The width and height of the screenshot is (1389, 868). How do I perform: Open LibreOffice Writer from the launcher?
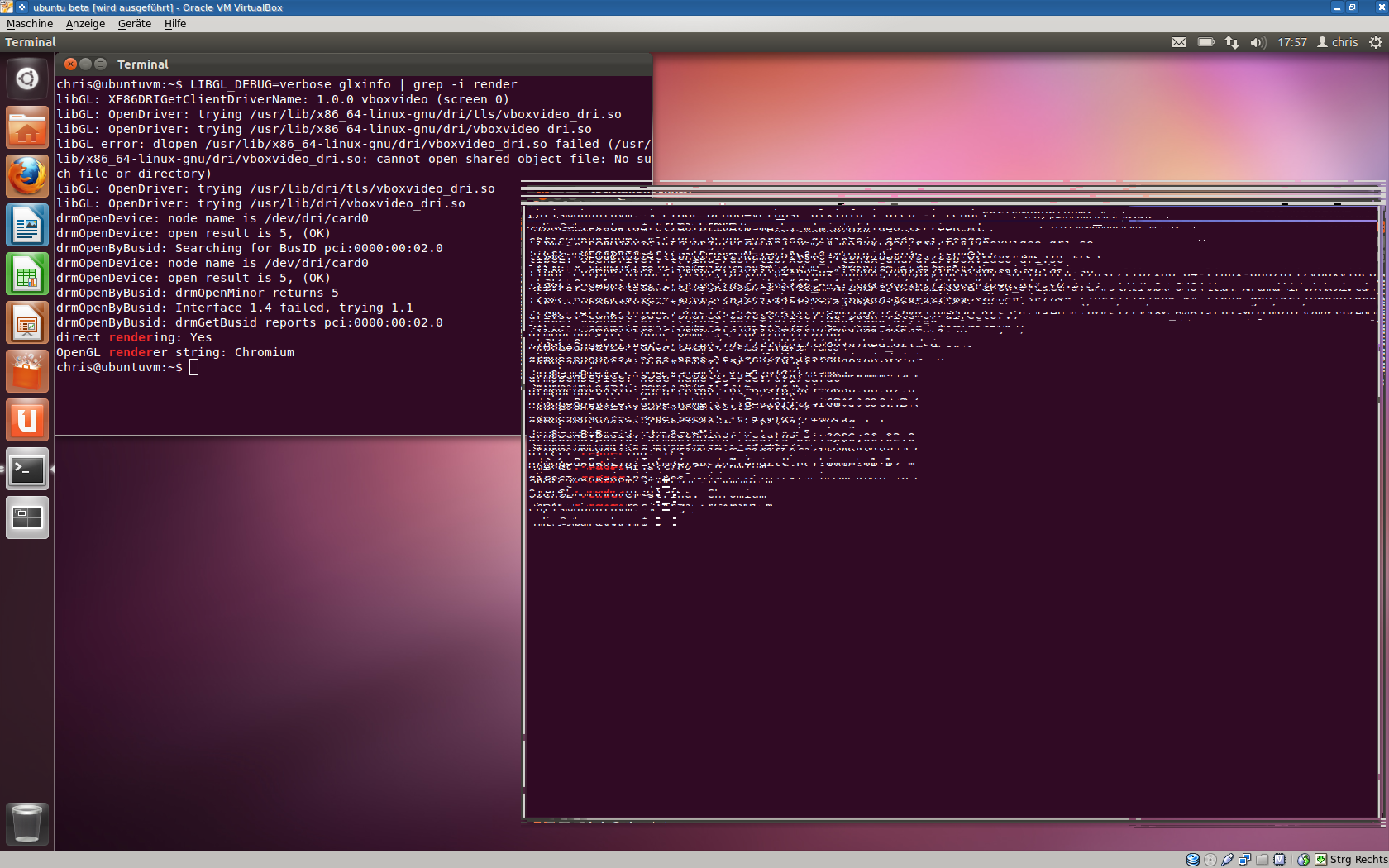coord(26,225)
